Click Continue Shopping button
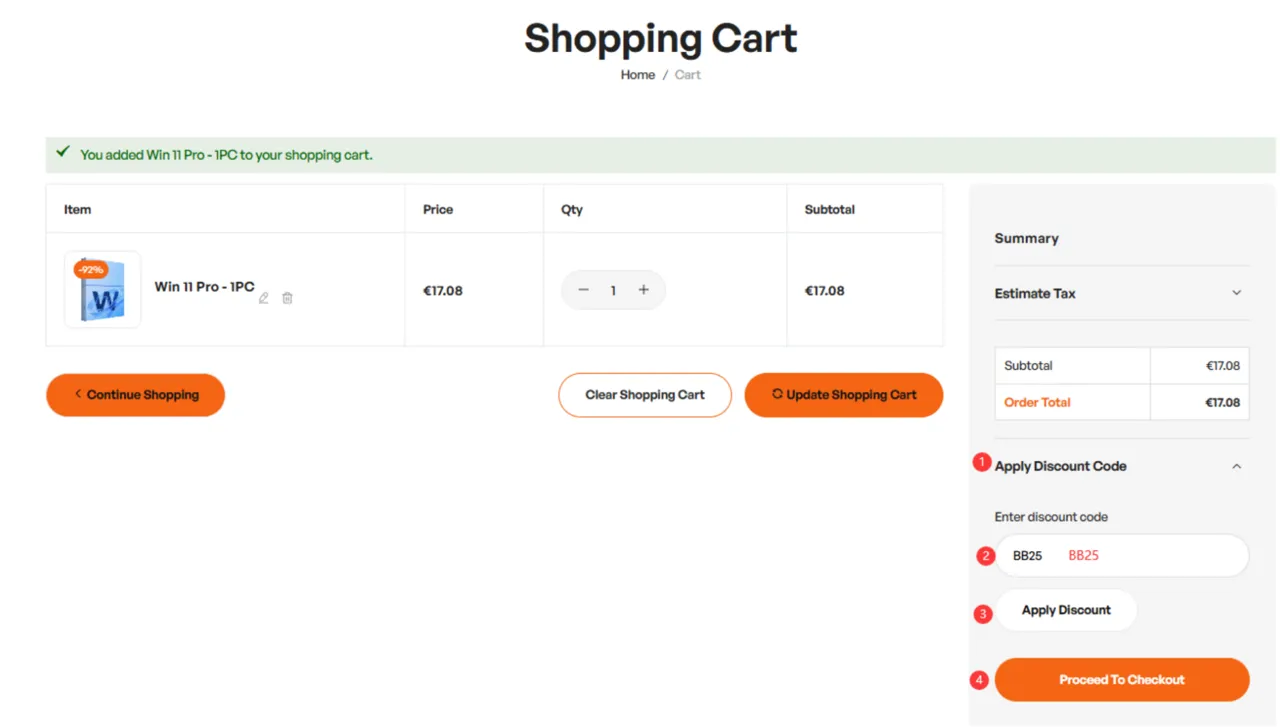Viewport: 1280px width, 727px height. coord(135,395)
